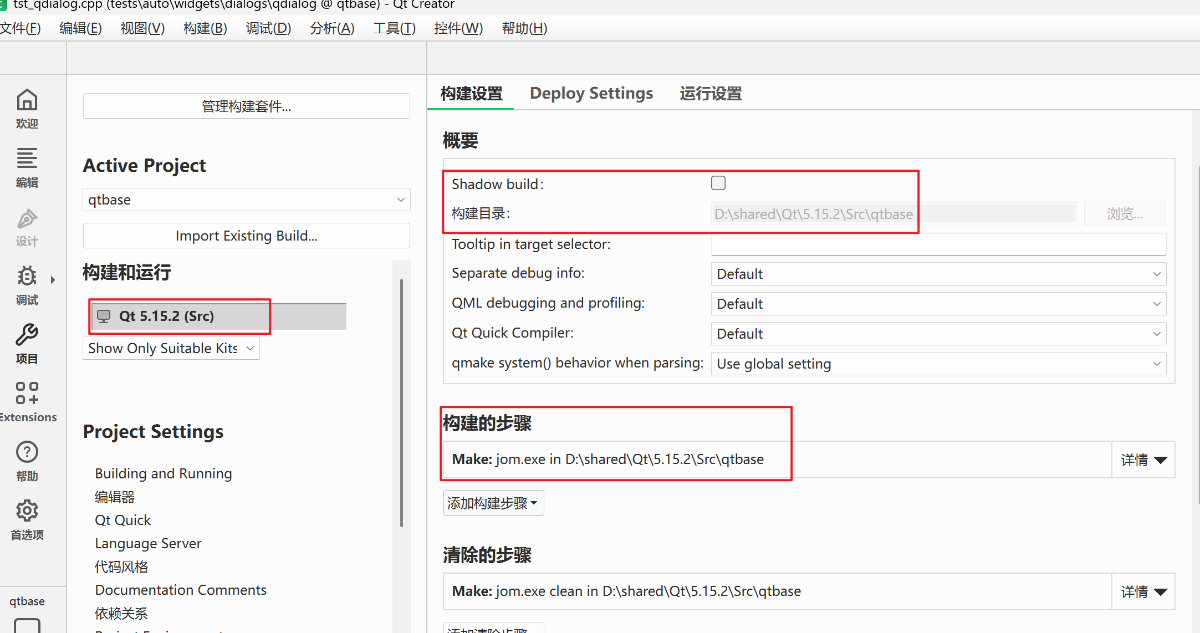Switch to the 运行设置 tab
This screenshot has height=633, width=1200.
tap(711, 93)
